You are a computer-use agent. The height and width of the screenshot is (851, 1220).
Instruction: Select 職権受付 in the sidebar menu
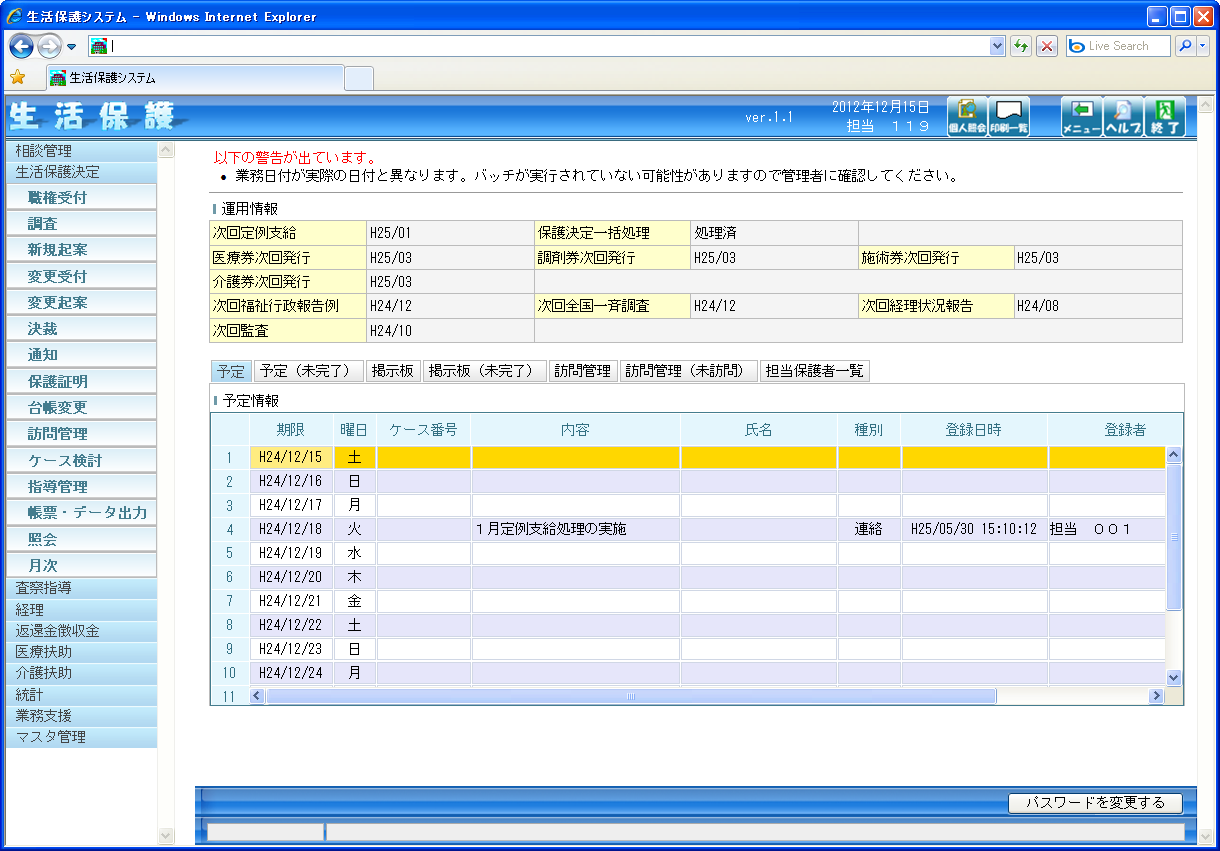(81, 198)
